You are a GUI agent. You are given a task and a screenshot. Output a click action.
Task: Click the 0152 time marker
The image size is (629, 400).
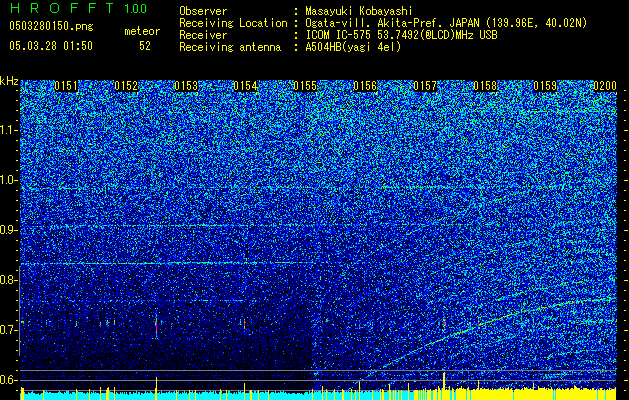[x=126, y=86]
